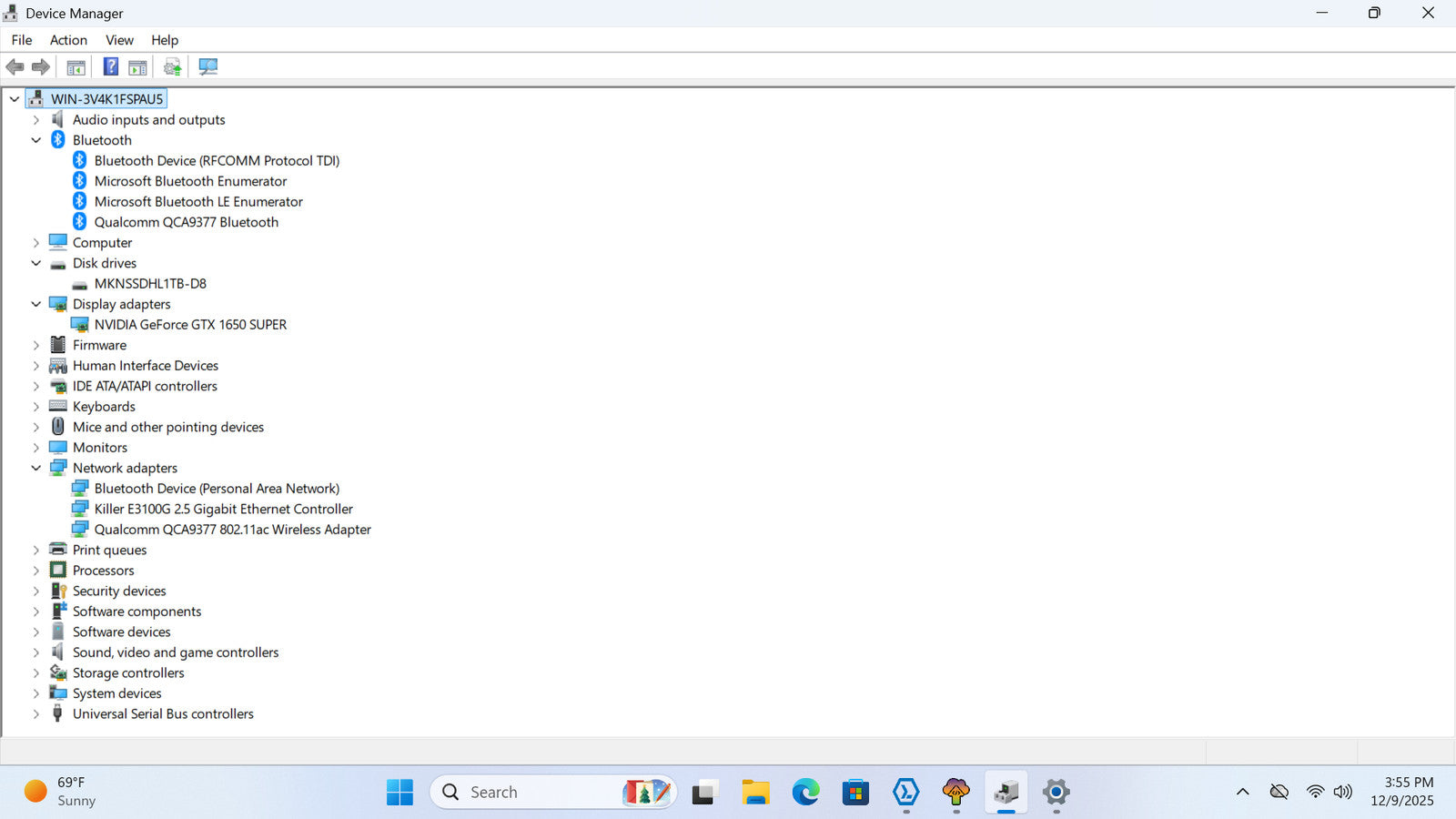
Task: Select the Software devices label
Action: tap(122, 632)
